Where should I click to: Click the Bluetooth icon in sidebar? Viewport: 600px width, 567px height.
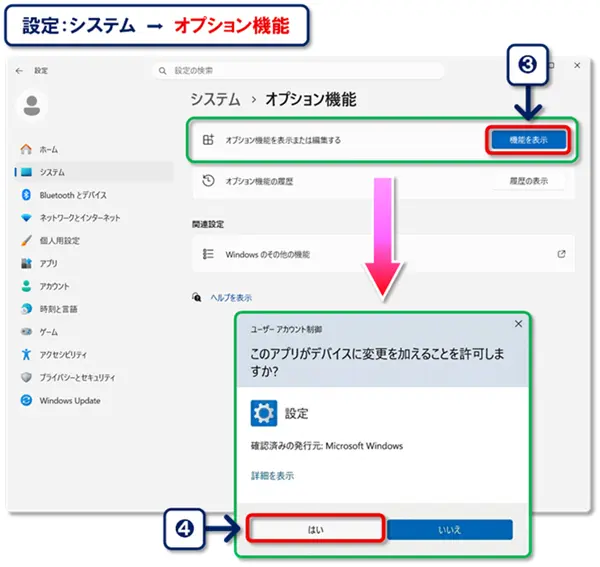[x=26, y=195]
